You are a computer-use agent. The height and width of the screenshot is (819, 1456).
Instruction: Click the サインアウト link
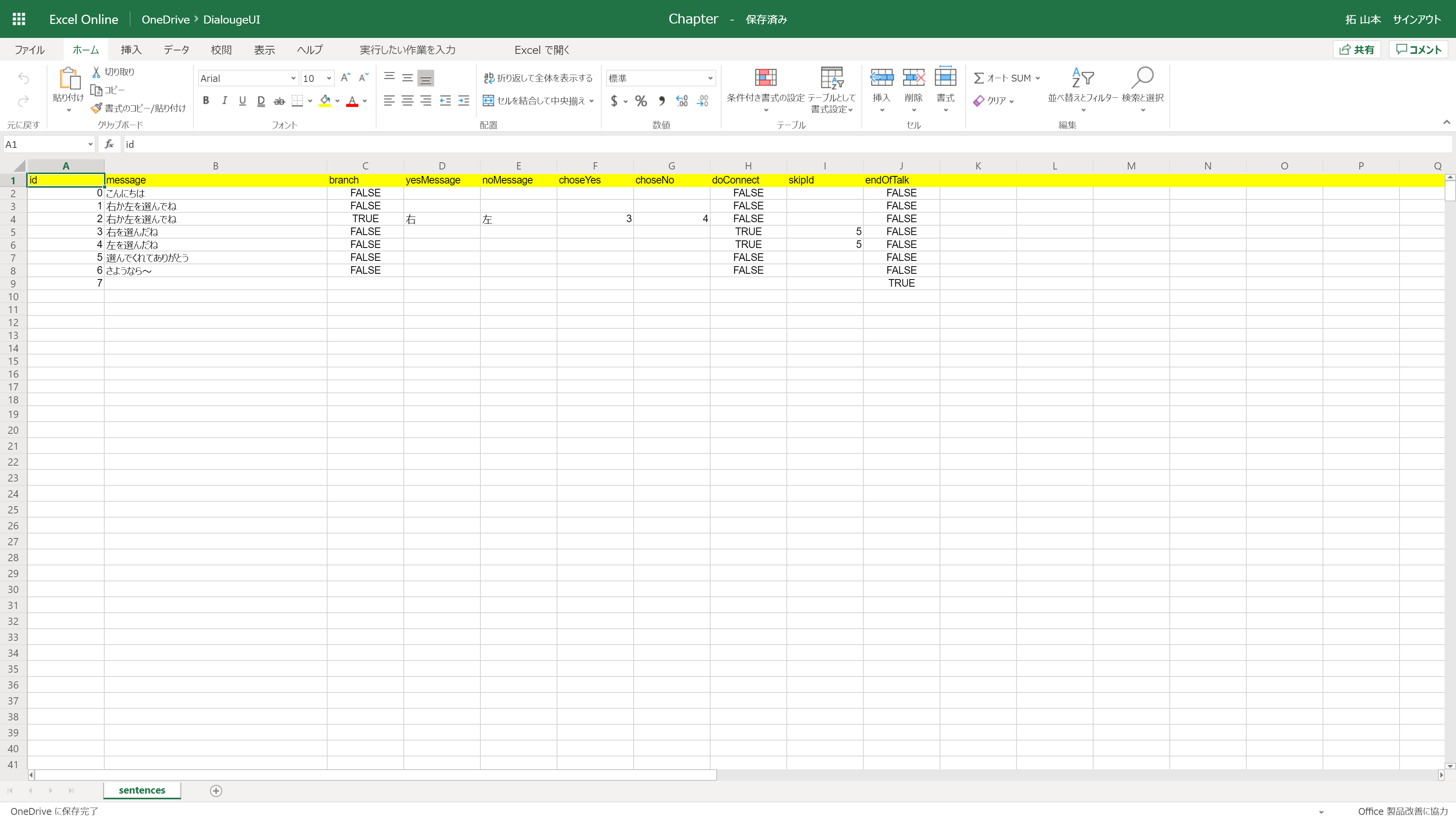coord(1417,19)
